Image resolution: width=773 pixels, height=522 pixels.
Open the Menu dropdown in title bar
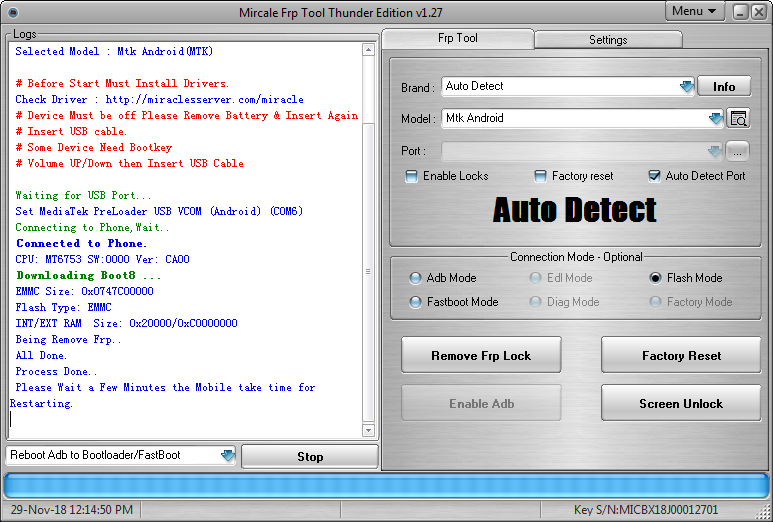[x=694, y=11]
